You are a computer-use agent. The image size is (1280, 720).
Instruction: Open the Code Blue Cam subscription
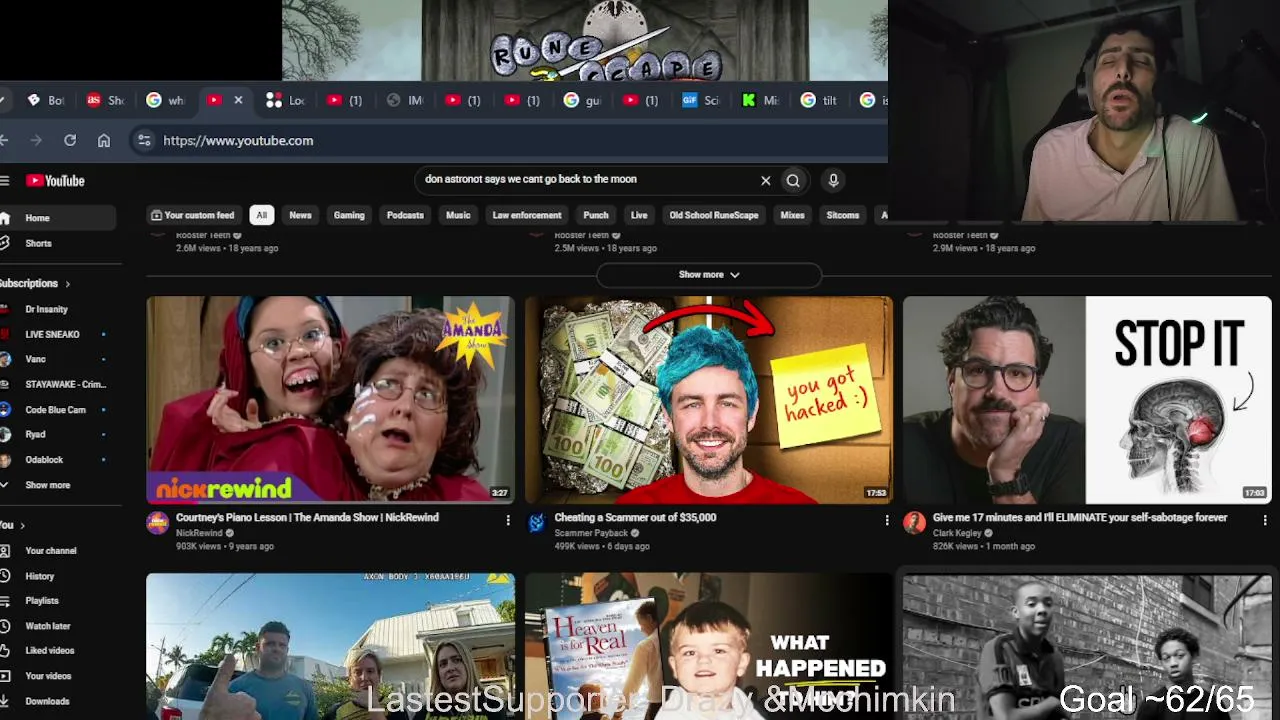(x=55, y=410)
